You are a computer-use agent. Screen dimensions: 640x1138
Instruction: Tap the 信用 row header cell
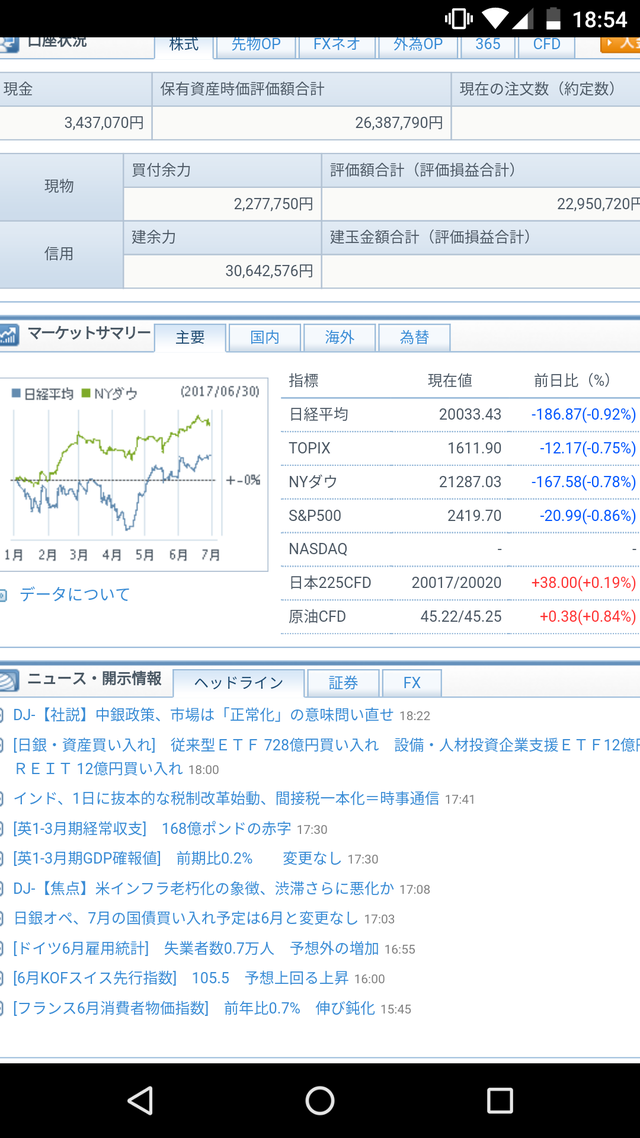click(x=60, y=254)
